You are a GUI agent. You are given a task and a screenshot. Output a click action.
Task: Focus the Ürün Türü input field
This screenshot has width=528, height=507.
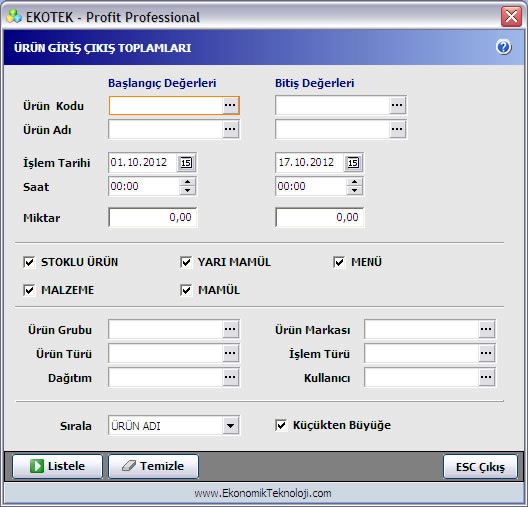(x=166, y=353)
